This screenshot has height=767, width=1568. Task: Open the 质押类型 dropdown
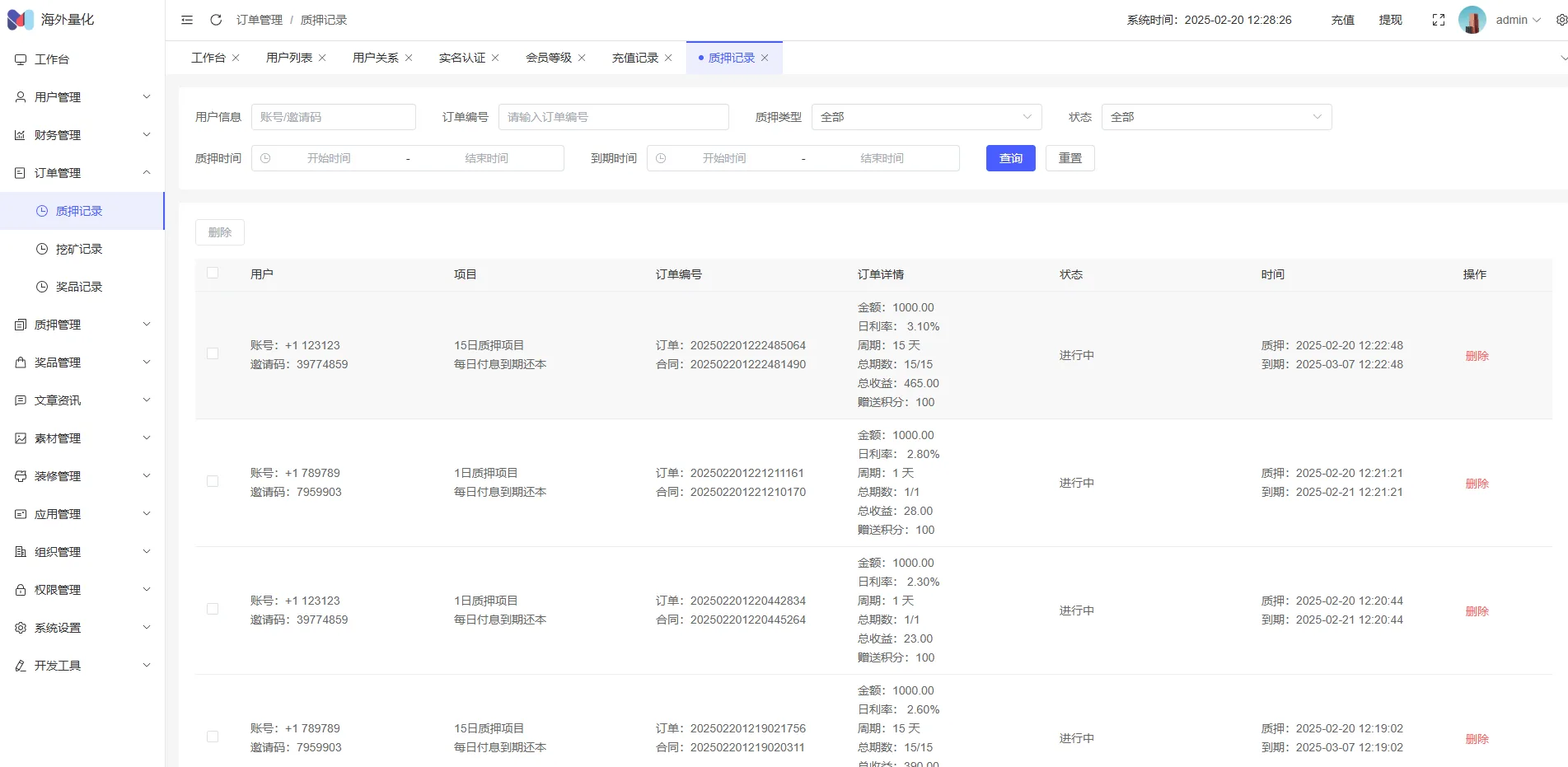(x=926, y=117)
